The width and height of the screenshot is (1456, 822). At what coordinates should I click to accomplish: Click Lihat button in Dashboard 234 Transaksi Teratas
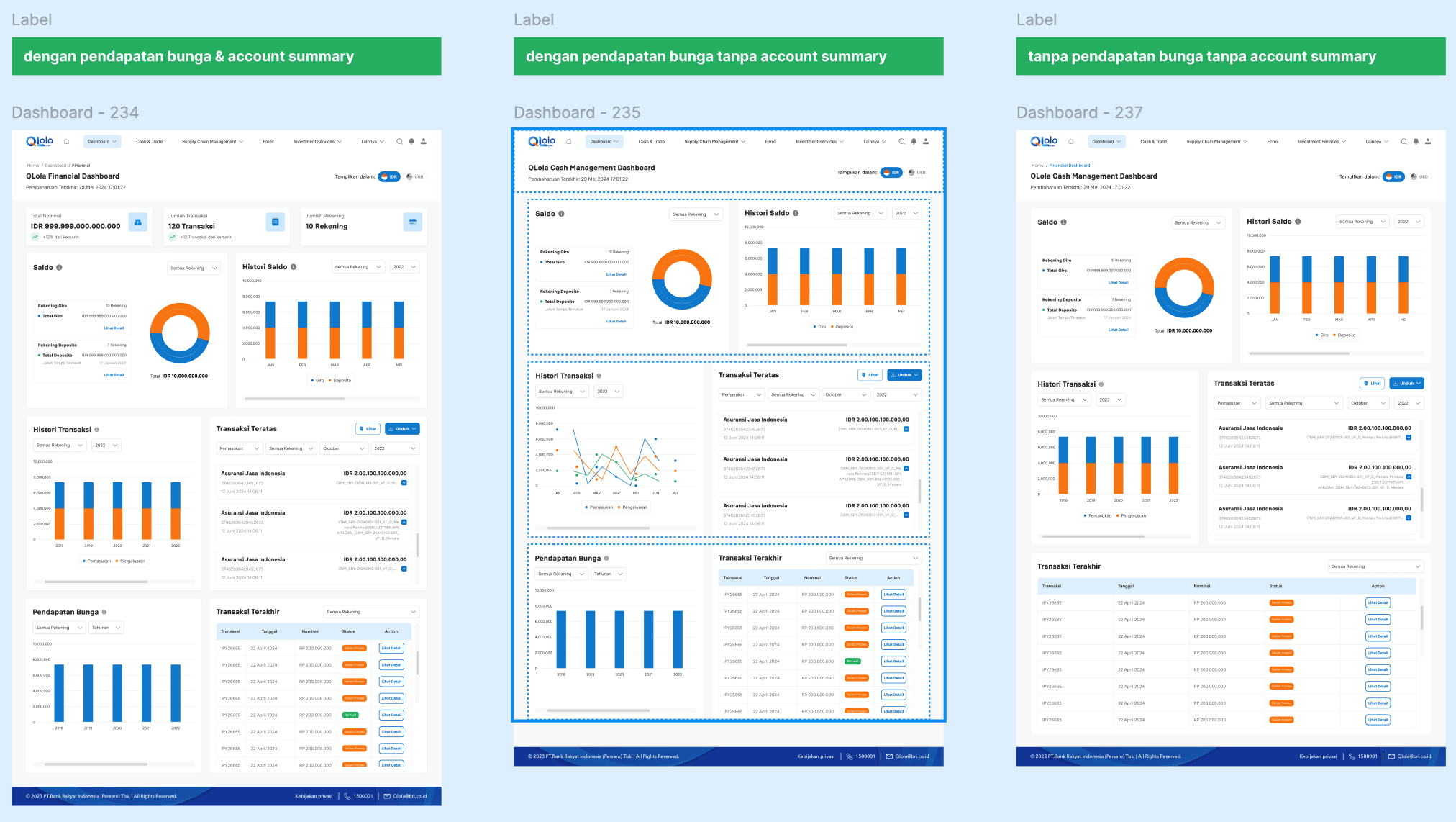[x=368, y=429]
